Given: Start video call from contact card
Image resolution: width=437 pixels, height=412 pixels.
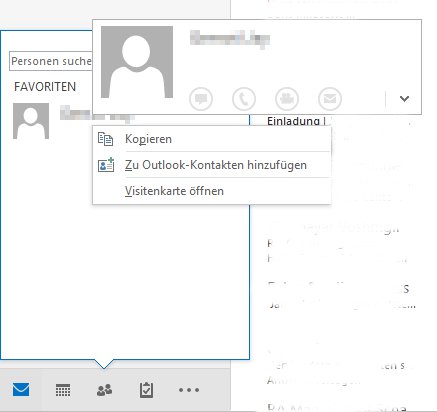Looking at the screenshot, I should [x=287, y=99].
